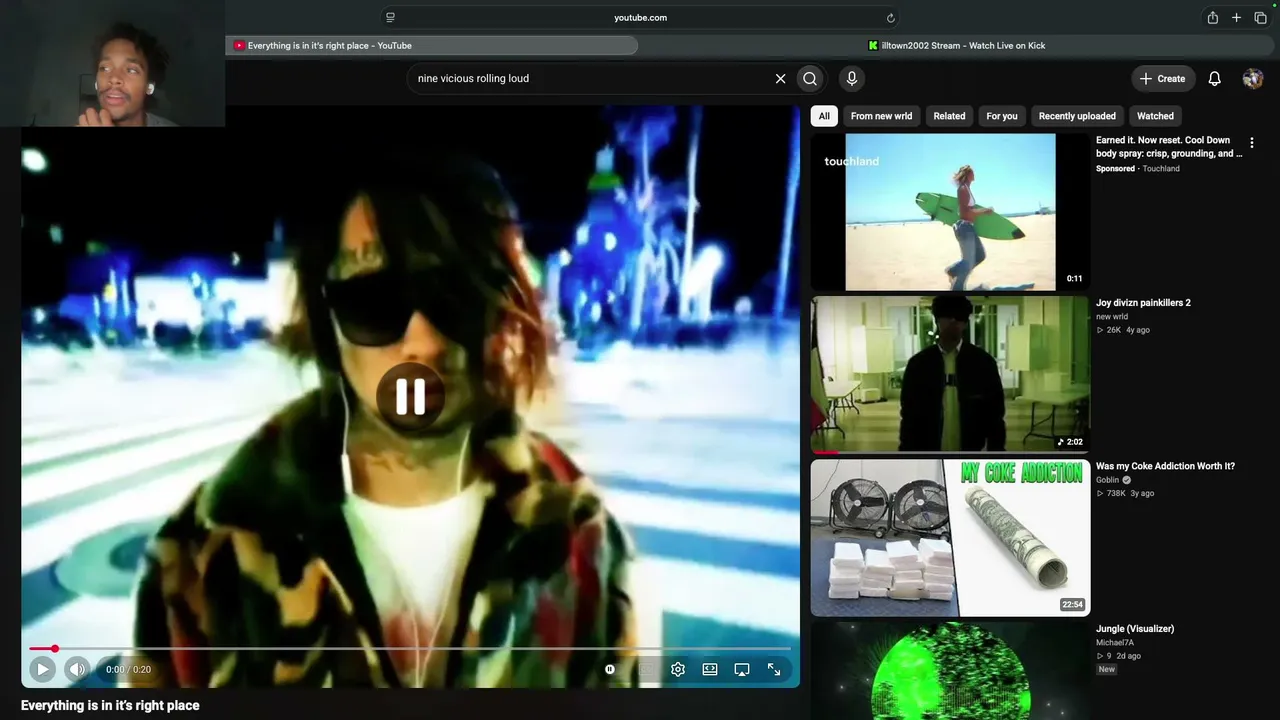Open the "new wrld" channel link under Joy divizn
This screenshot has height=720, width=1280.
(x=1112, y=317)
